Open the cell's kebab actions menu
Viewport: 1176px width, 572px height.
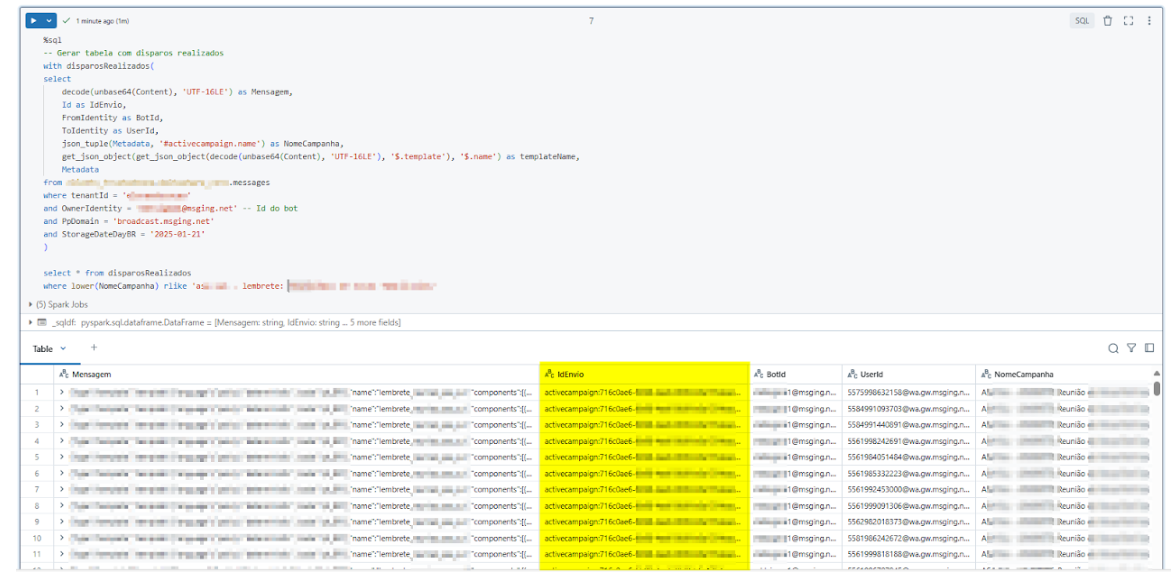coord(1150,20)
